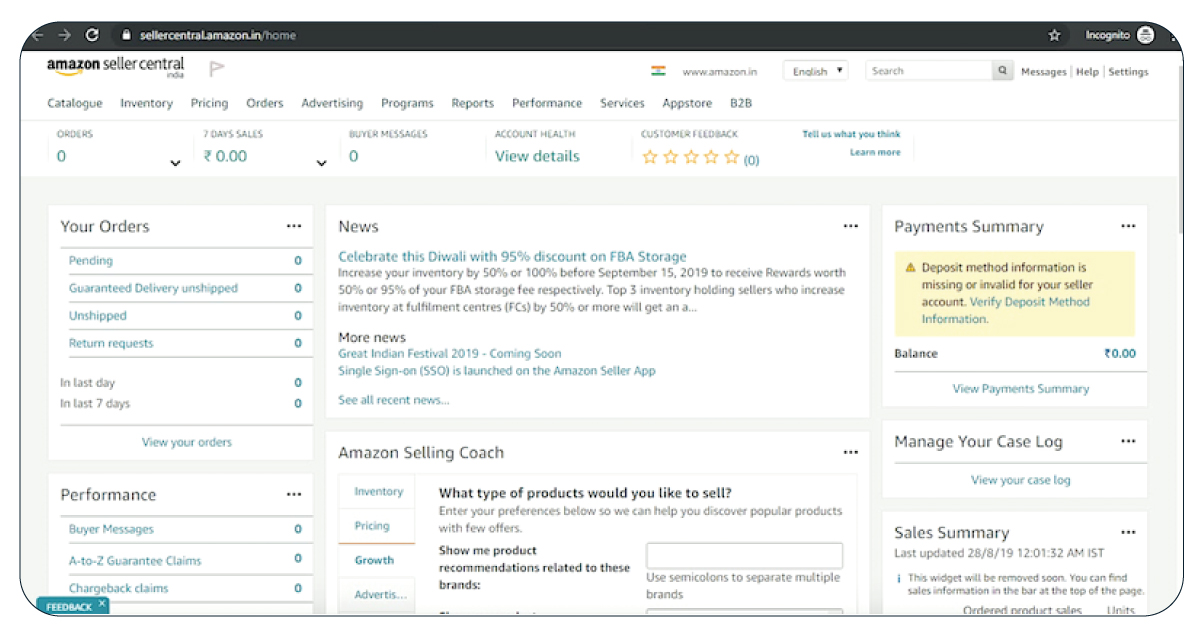Open the Settings link
This screenshot has width=1203, height=637.
[x=1128, y=72]
